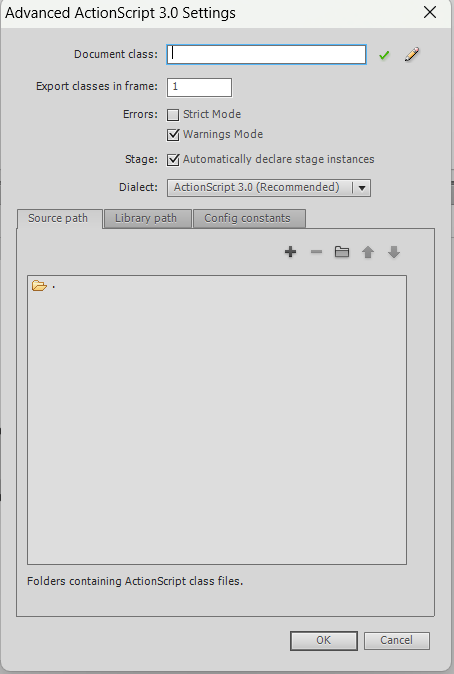Click the green checkmark validate class icon
Screen dimensions: 454x674
384,55
